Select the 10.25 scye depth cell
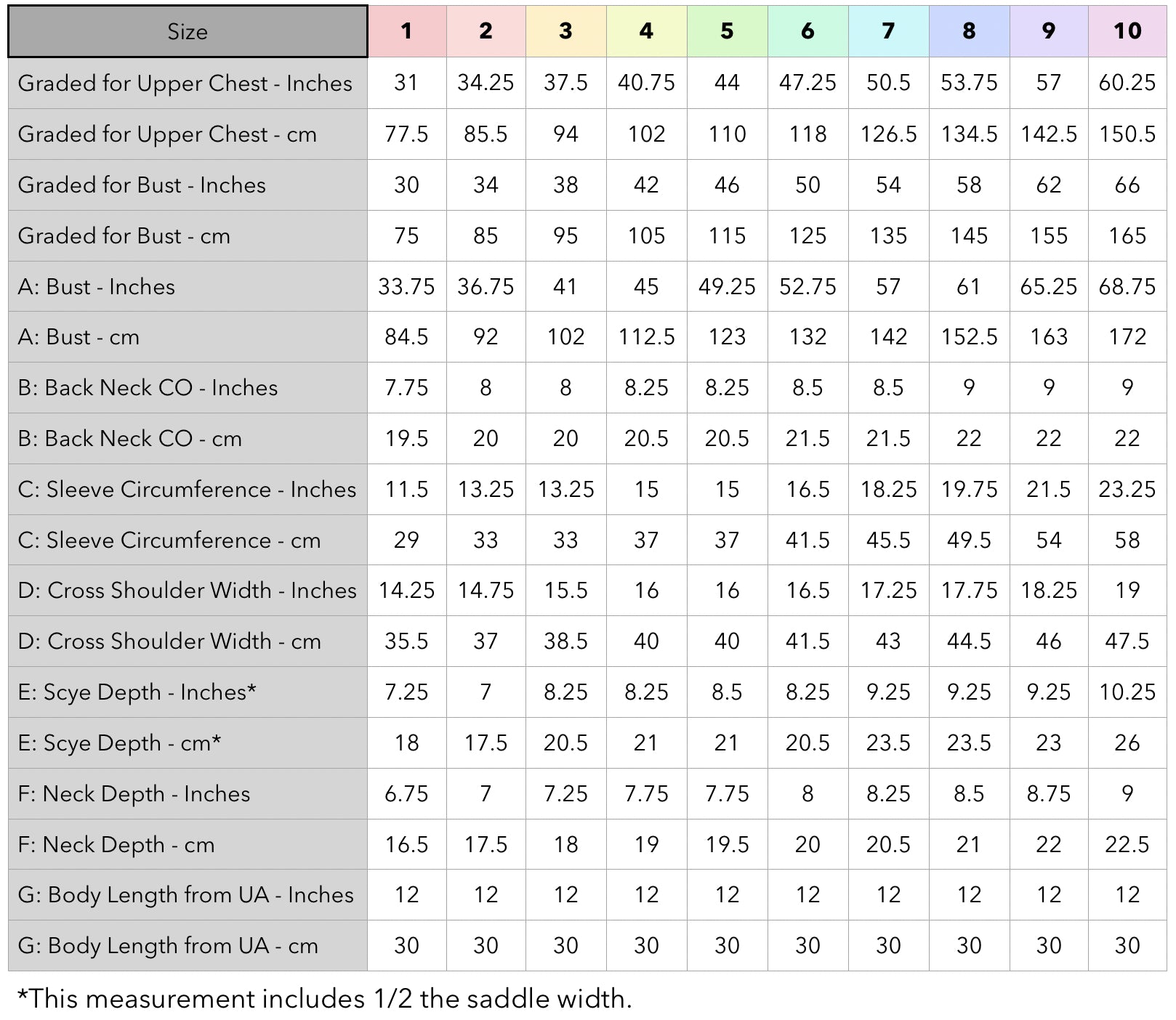This screenshot has width=1176, height=1020. point(1127,692)
